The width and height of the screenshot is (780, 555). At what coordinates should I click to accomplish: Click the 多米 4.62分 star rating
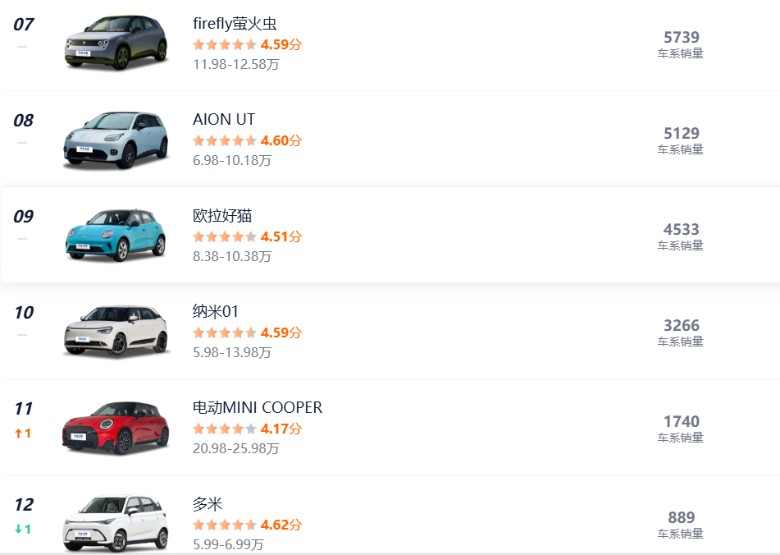pos(225,524)
